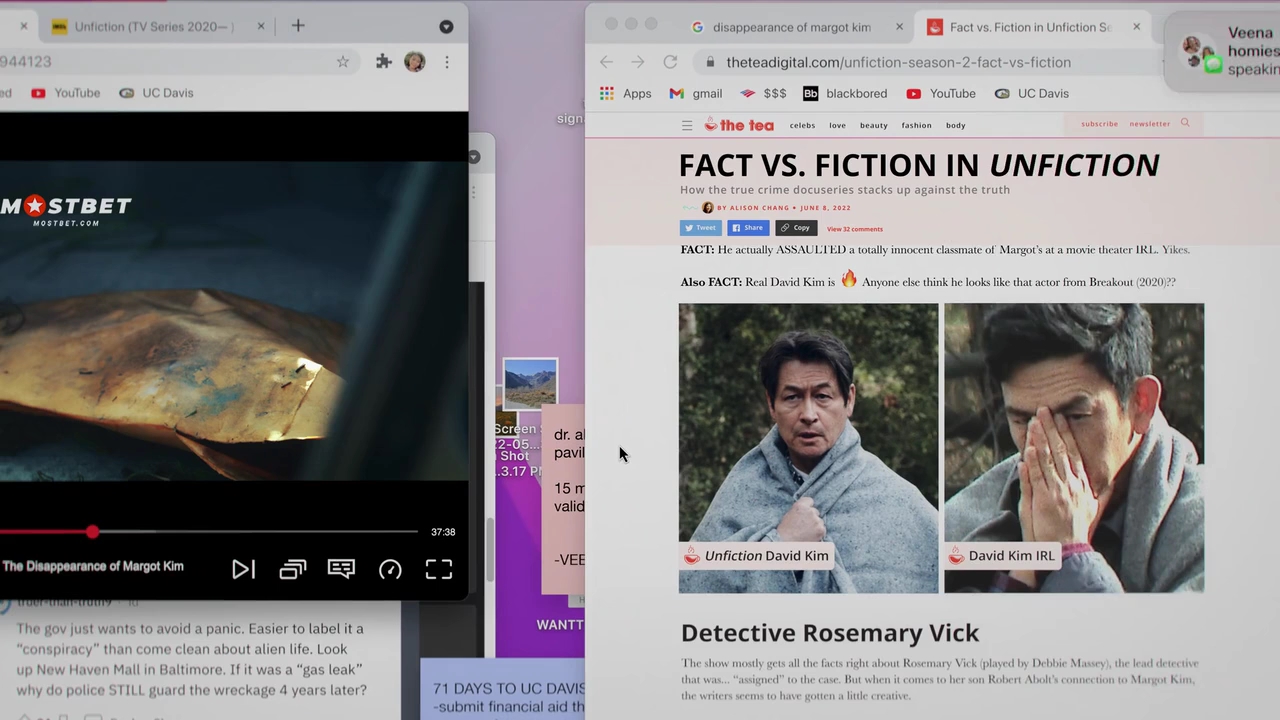Open the $$$ bookmark in right browser
This screenshot has width=1280, height=720.
coord(763,93)
